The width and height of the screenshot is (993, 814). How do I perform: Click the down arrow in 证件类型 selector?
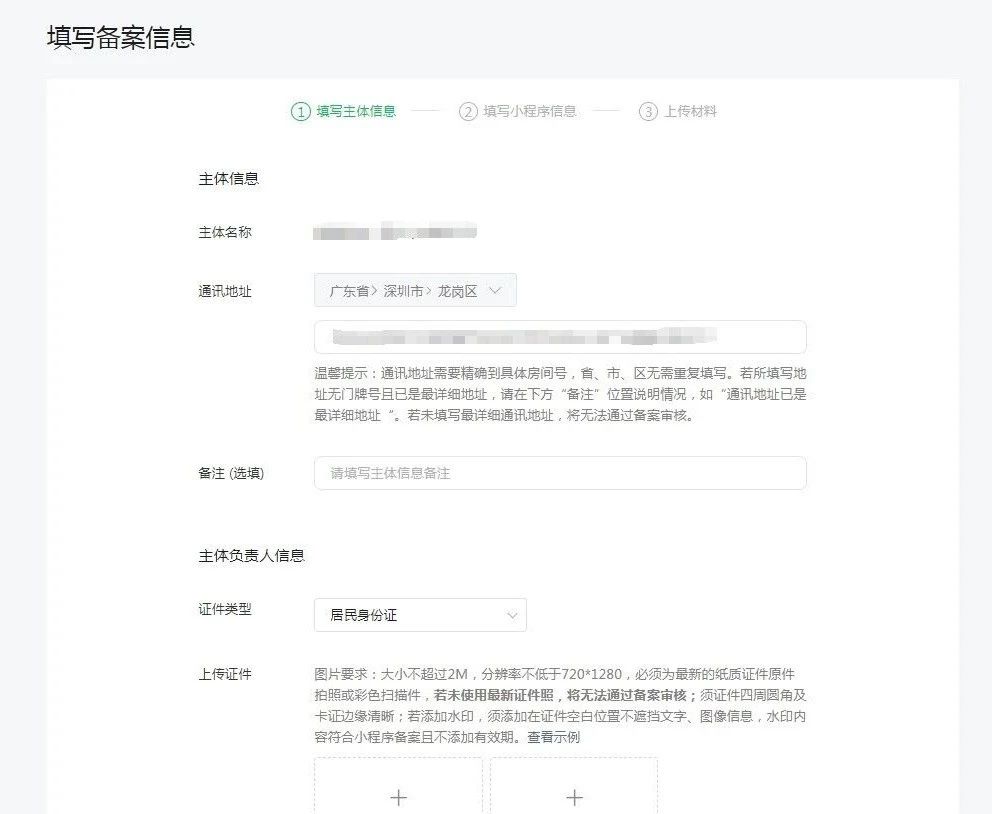[x=512, y=615]
